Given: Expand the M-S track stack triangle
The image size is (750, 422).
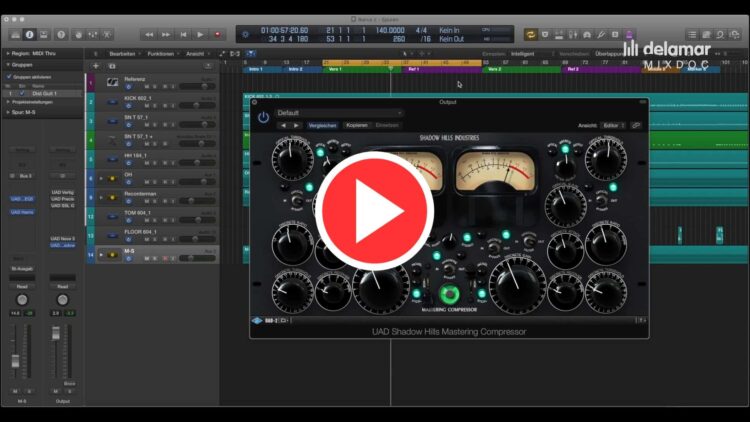Looking at the screenshot, I should point(101,255).
